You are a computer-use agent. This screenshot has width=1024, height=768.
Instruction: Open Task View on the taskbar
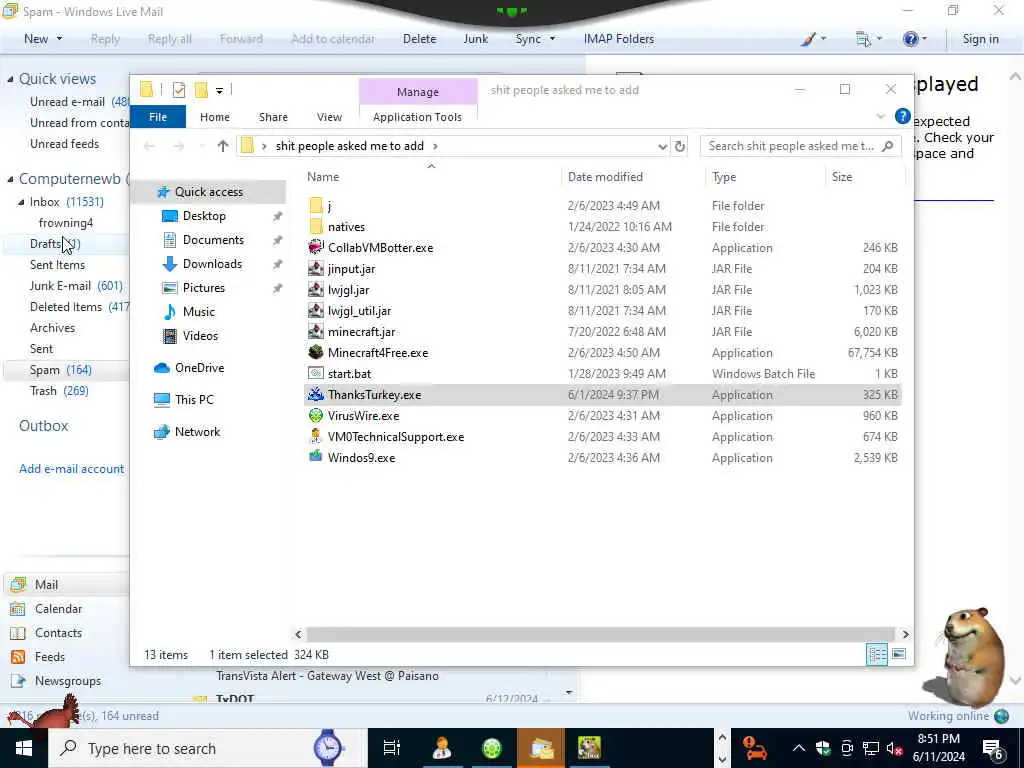[x=391, y=748]
